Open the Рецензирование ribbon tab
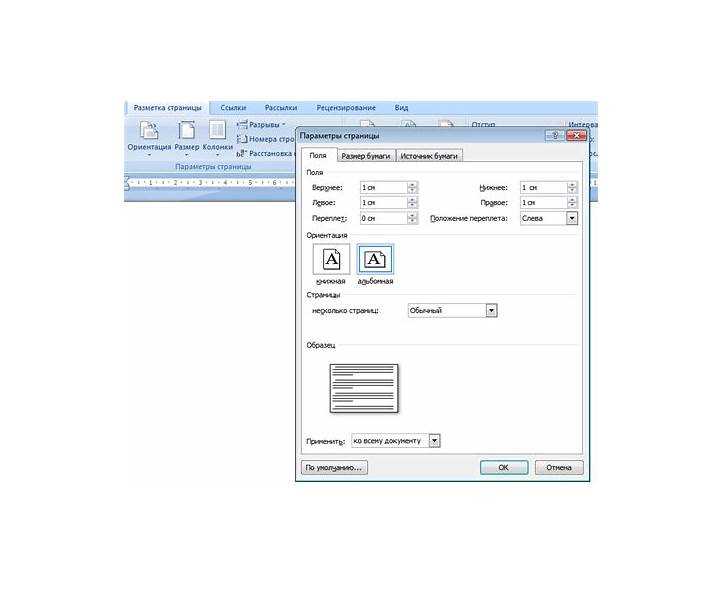 pos(346,108)
